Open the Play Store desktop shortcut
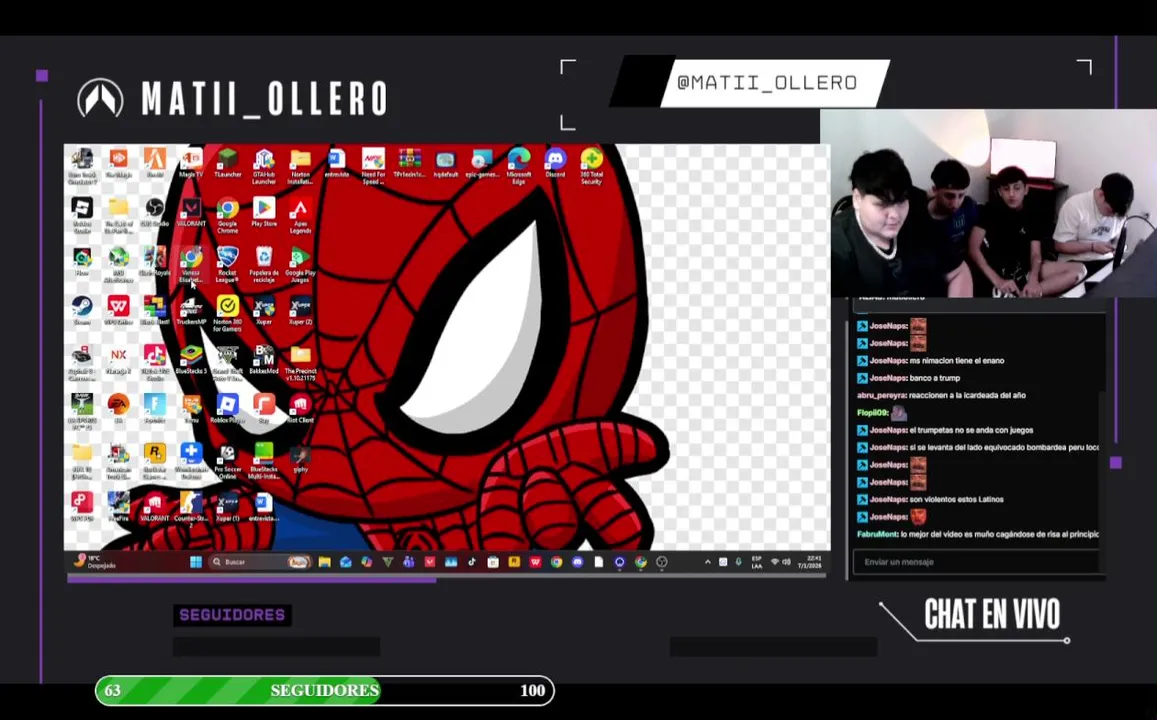Image resolution: width=1157 pixels, height=720 pixels. 264,212
